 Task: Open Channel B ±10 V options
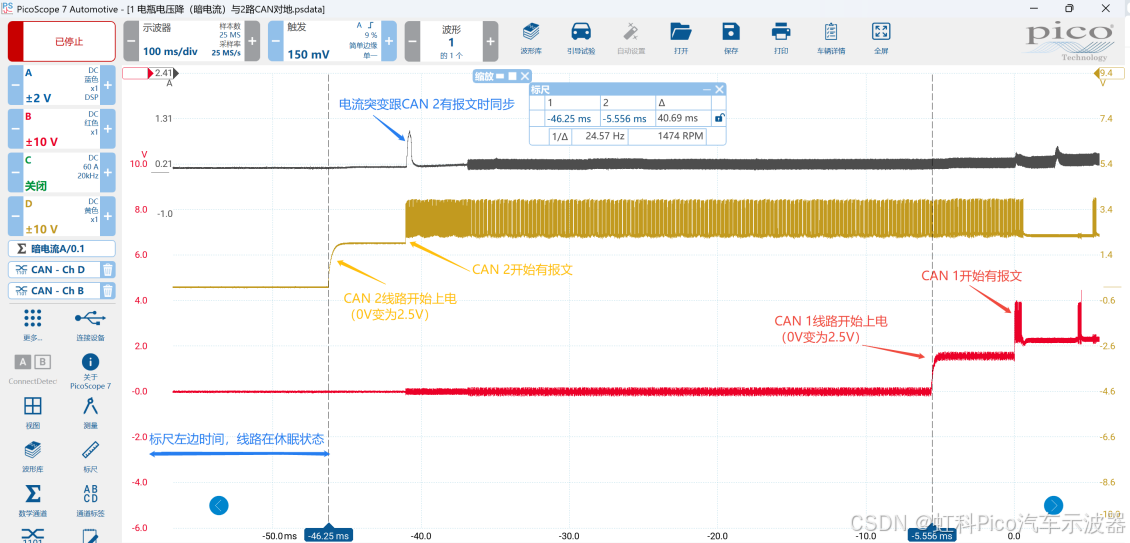pos(61,128)
